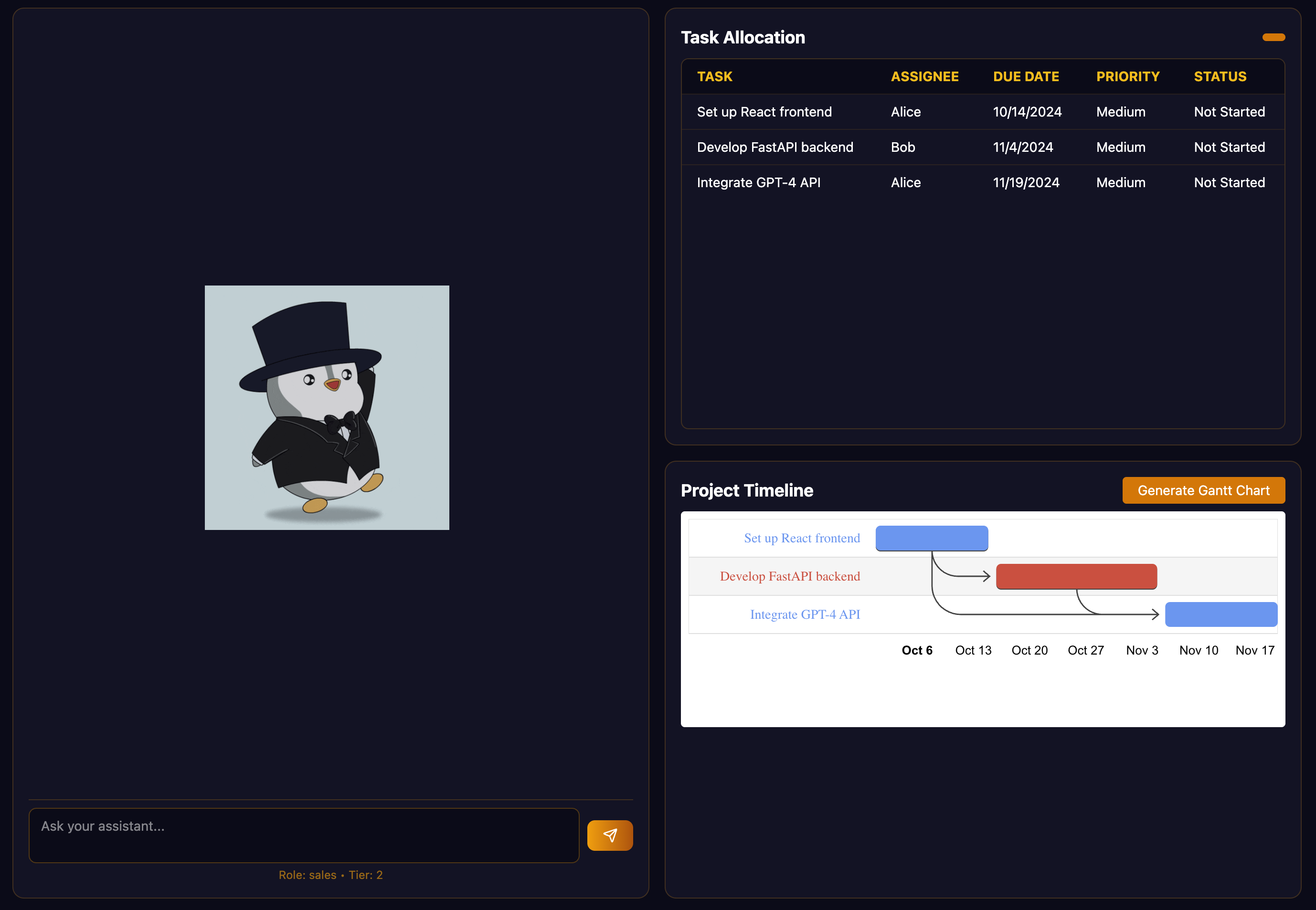Select the Integrate GPT-4 API Gantt bar

pyautogui.click(x=1220, y=614)
